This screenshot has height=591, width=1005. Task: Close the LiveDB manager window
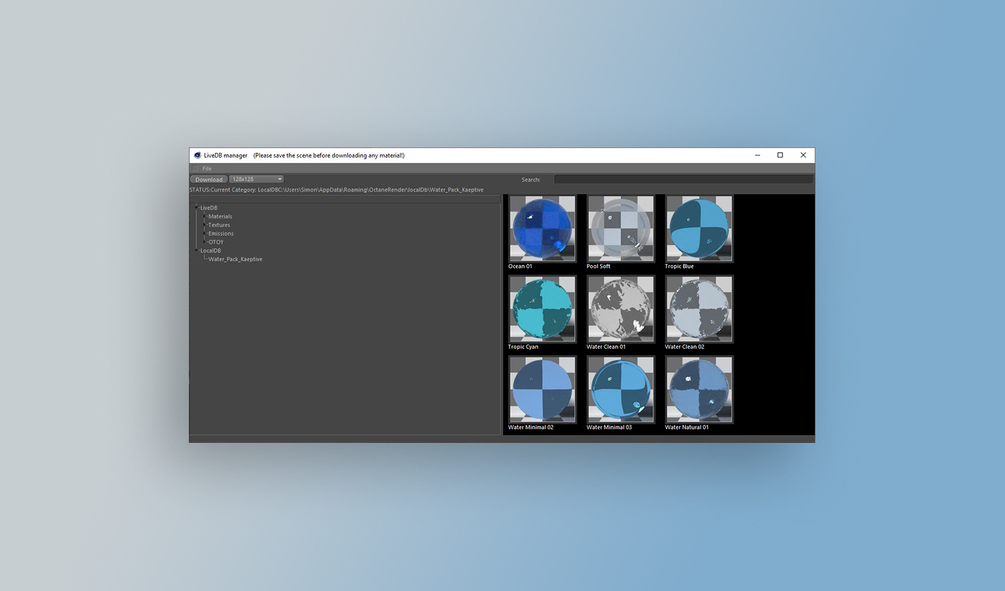pyautogui.click(x=803, y=155)
